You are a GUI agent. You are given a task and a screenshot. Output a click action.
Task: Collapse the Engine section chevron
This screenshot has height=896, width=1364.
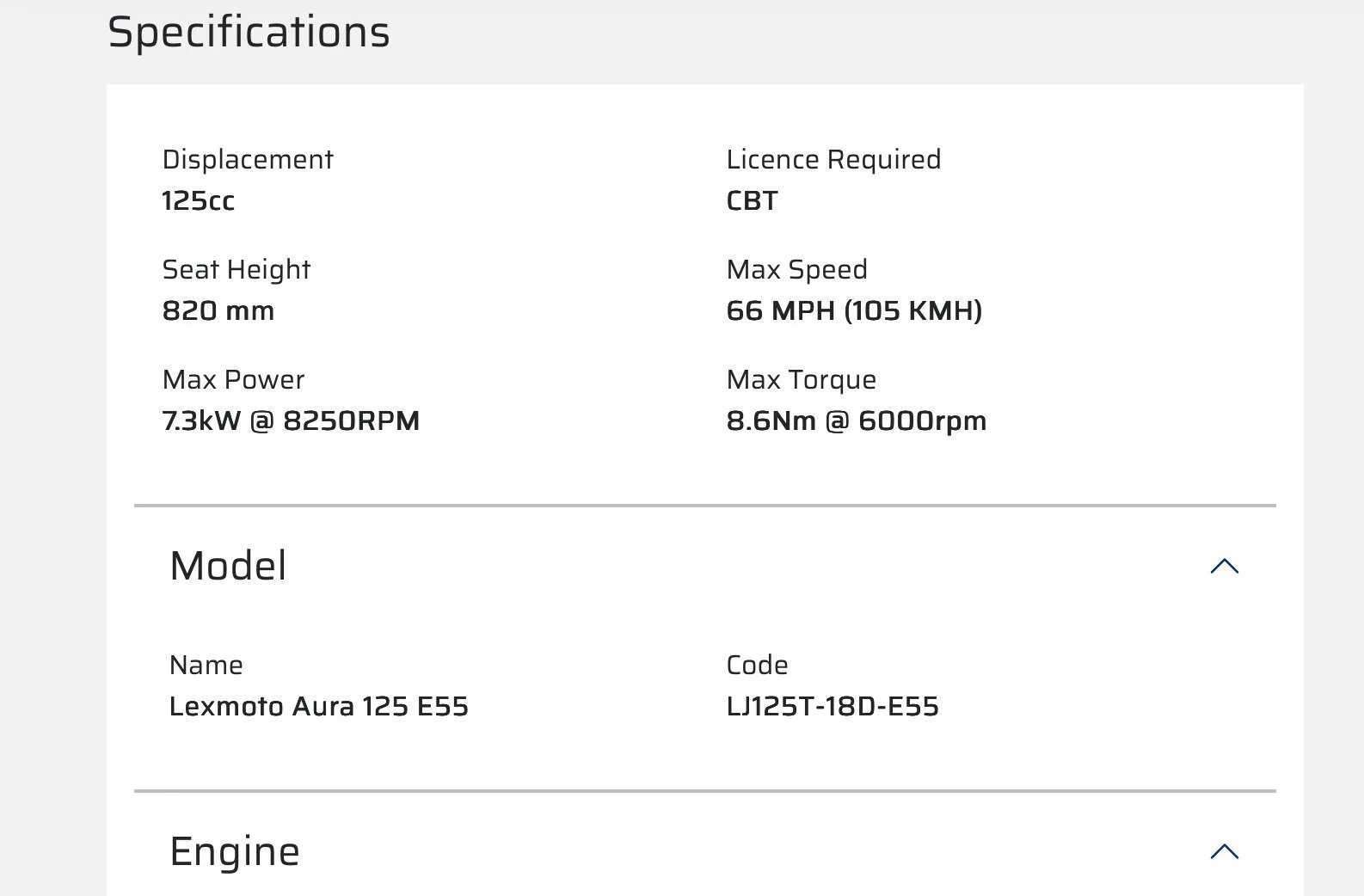(1224, 851)
